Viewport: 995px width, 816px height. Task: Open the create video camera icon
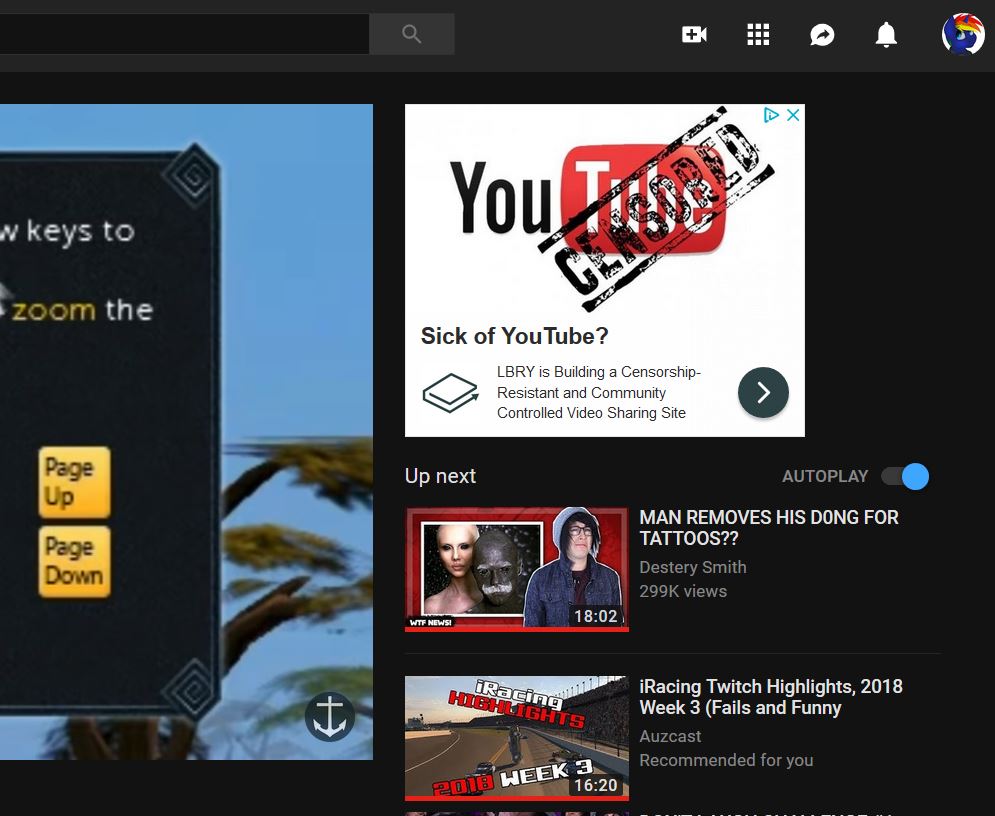click(x=694, y=34)
